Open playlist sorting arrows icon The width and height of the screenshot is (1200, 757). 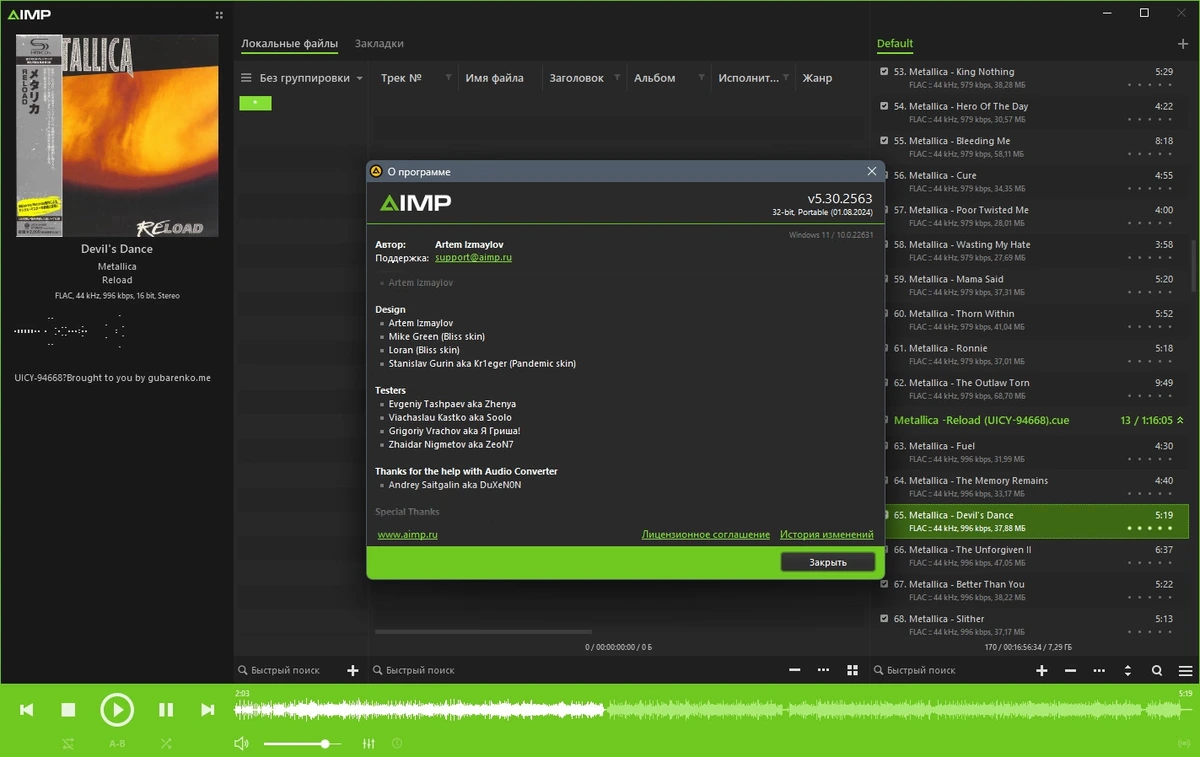point(1128,670)
